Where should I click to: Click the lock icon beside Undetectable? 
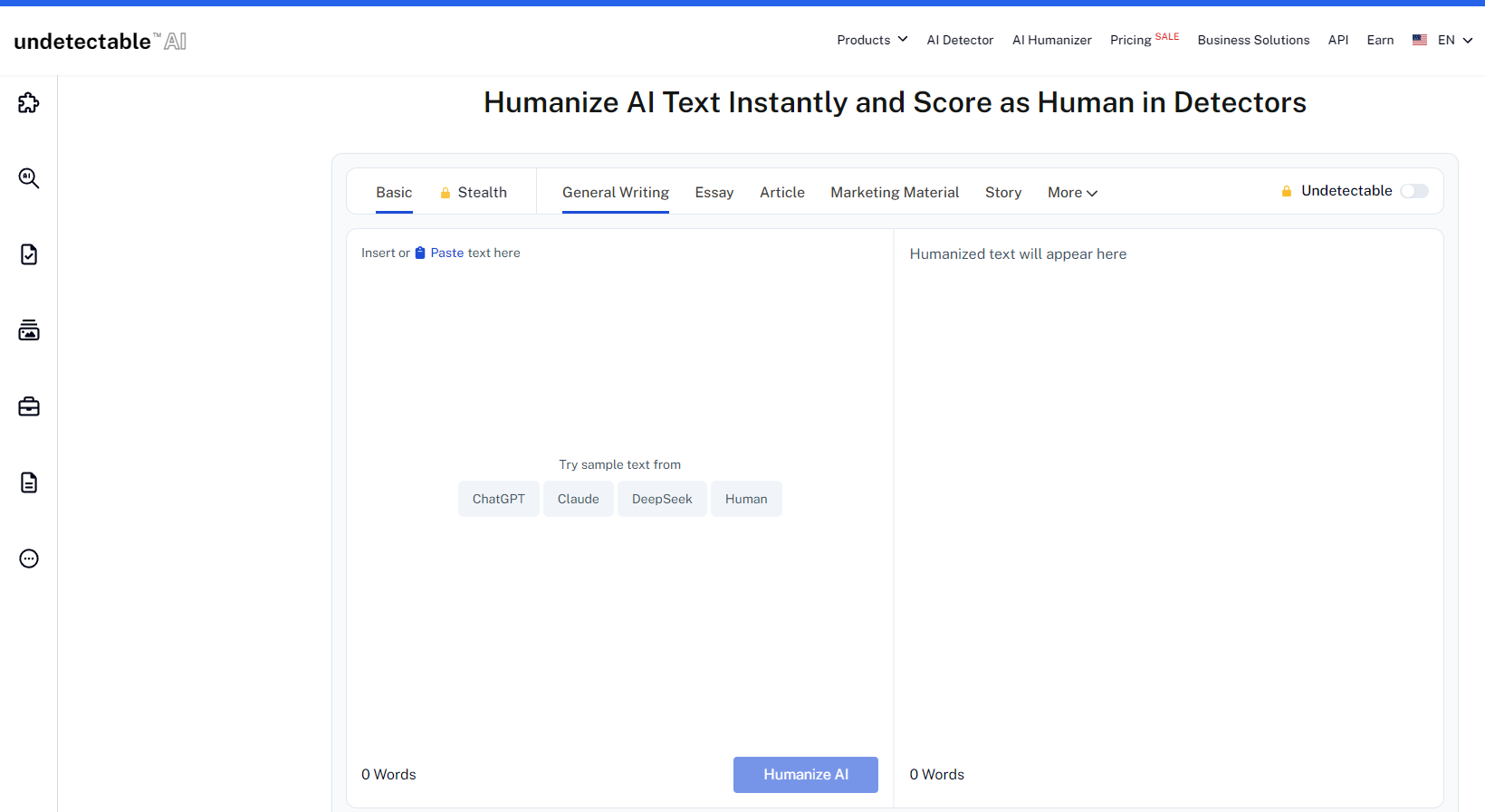(x=1286, y=191)
